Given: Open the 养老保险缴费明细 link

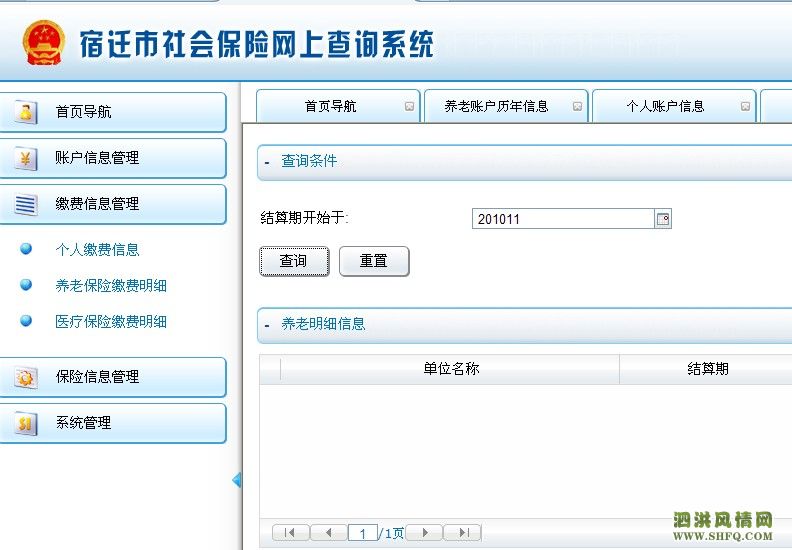Looking at the screenshot, I should coord(111,285).
